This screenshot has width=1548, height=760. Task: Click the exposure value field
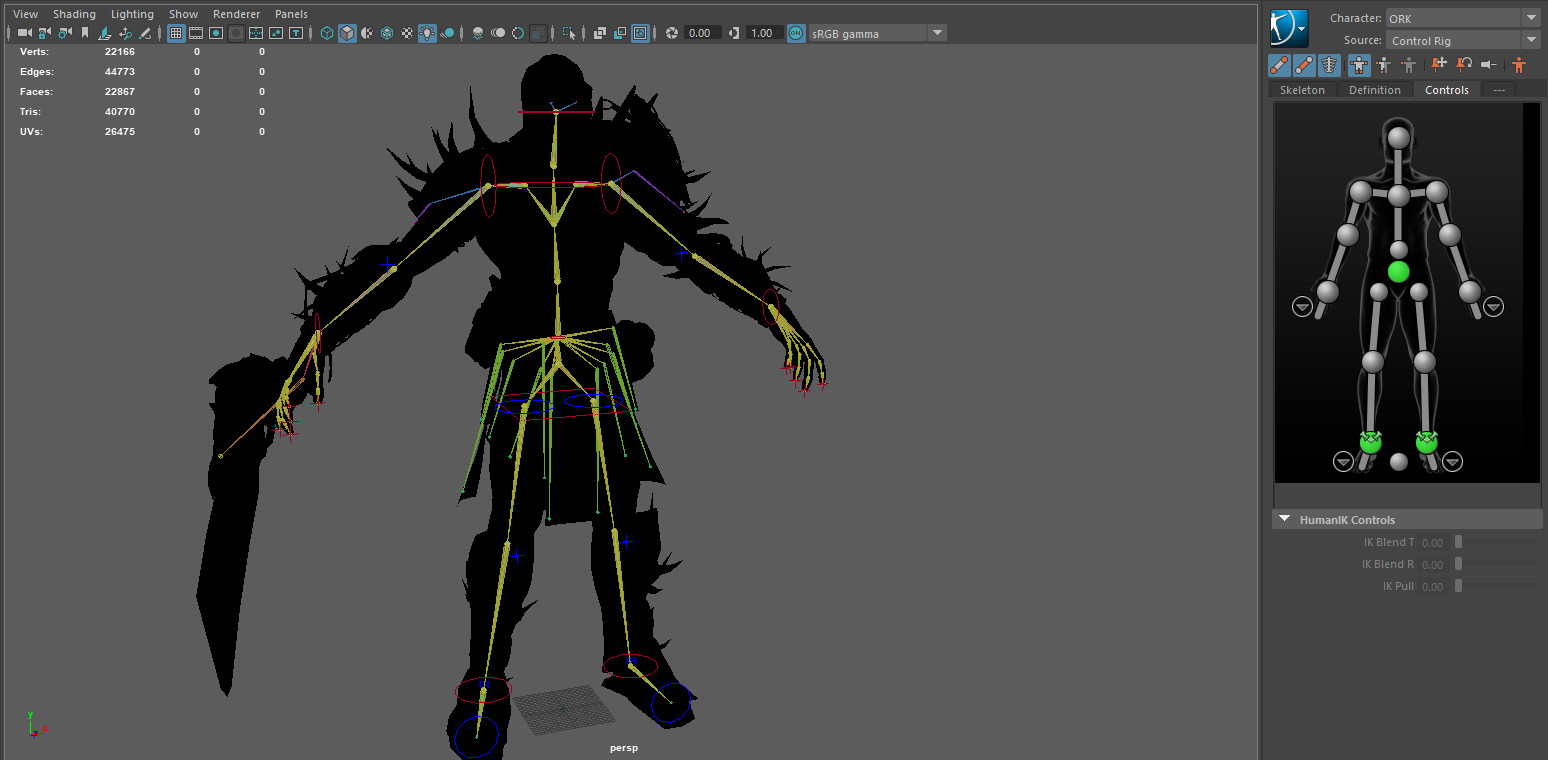tap(700, 33)
